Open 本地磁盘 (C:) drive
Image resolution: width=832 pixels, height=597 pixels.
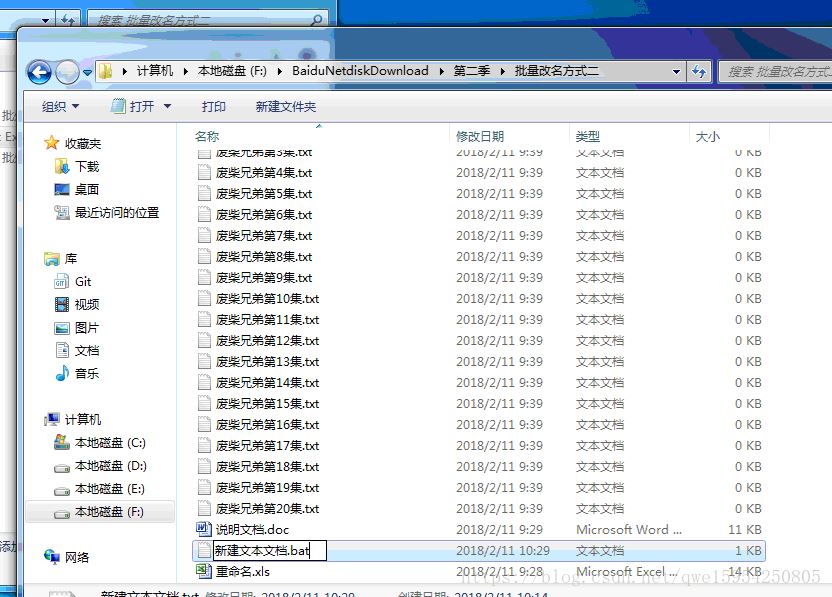[110, 443]
